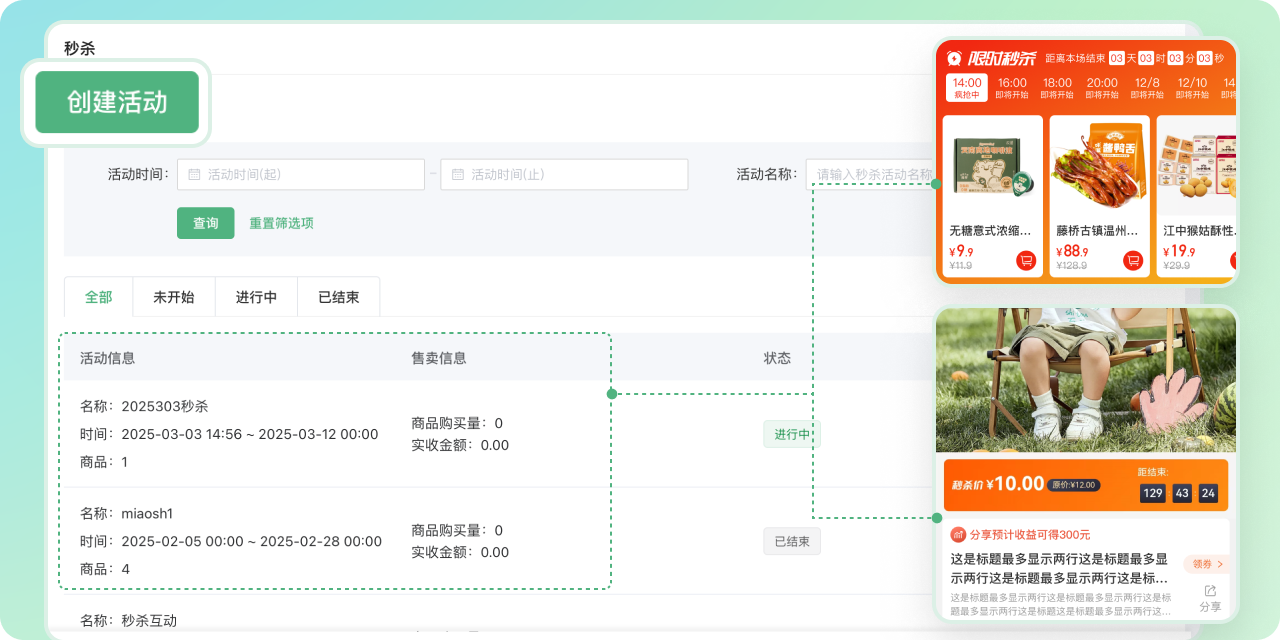Focus the 活动名称 name input field
This screenshot has width=1280, height=640.
870,174
